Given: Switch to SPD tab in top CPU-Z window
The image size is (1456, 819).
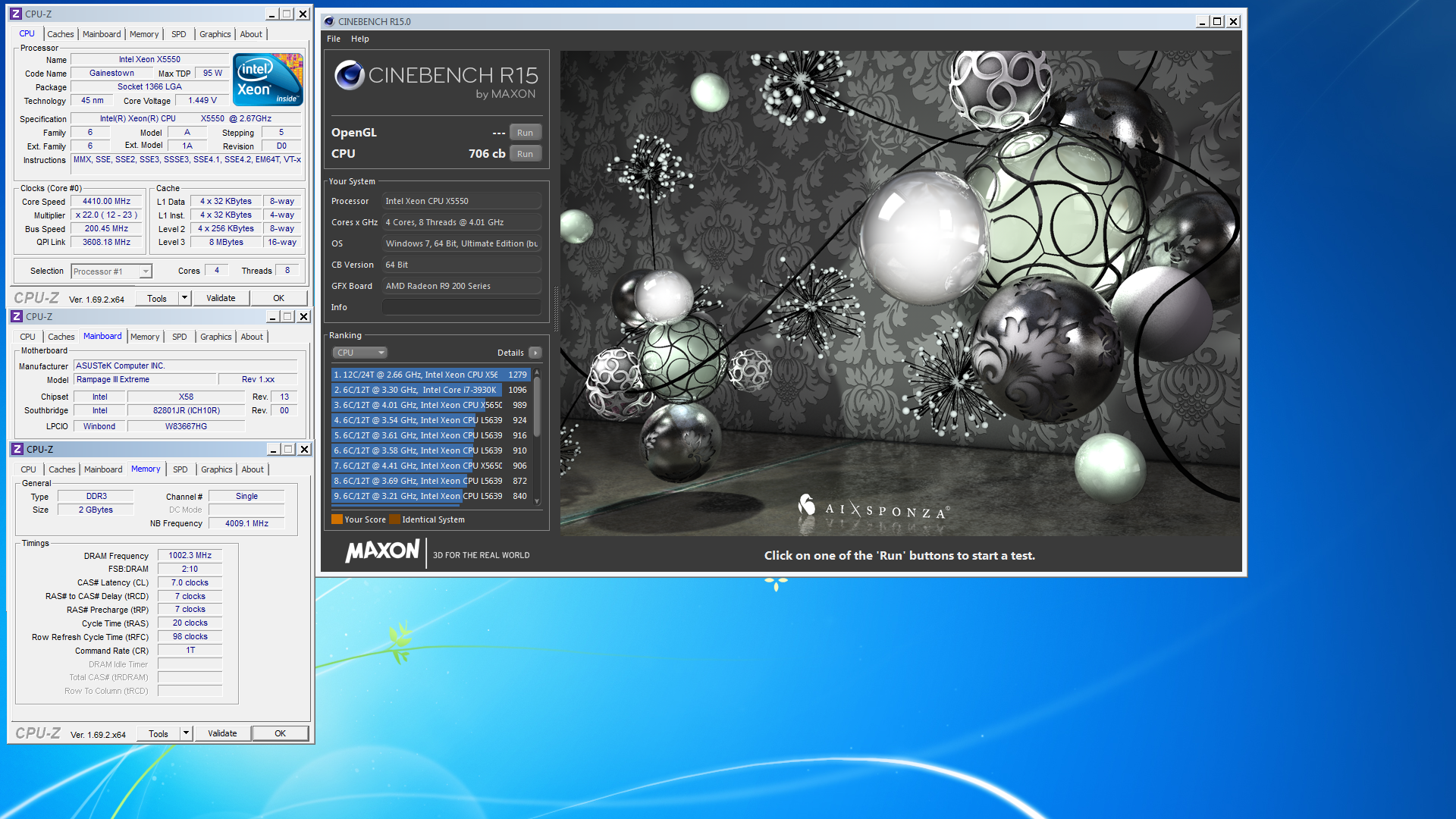Looking at the screenshot, I should click(179, 34).
